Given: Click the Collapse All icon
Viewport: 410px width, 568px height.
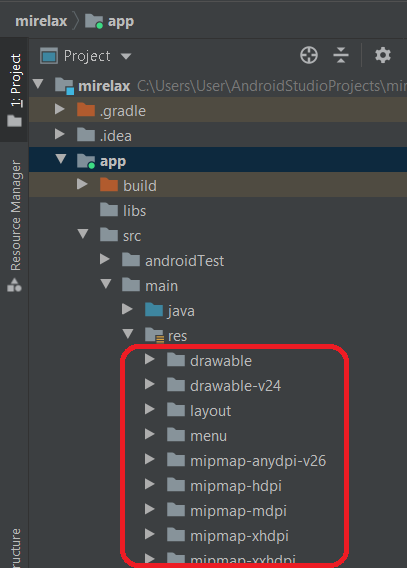Looking at the screenshot, I should point(341,55).
